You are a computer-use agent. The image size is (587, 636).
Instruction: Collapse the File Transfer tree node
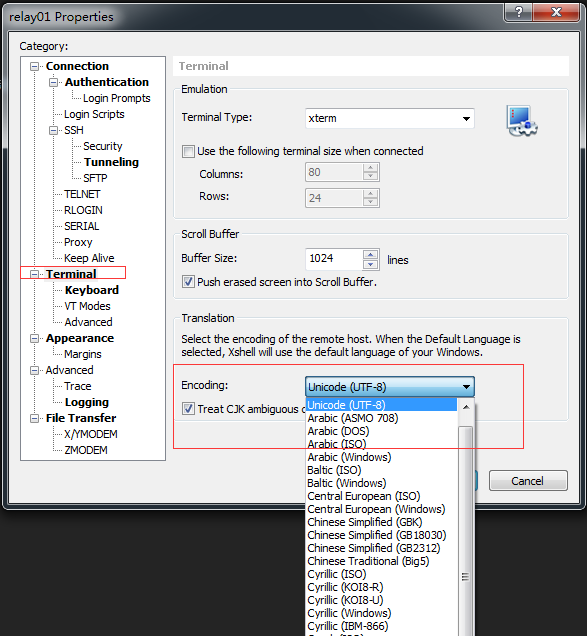pyautogui.click(x=35, y=418)
